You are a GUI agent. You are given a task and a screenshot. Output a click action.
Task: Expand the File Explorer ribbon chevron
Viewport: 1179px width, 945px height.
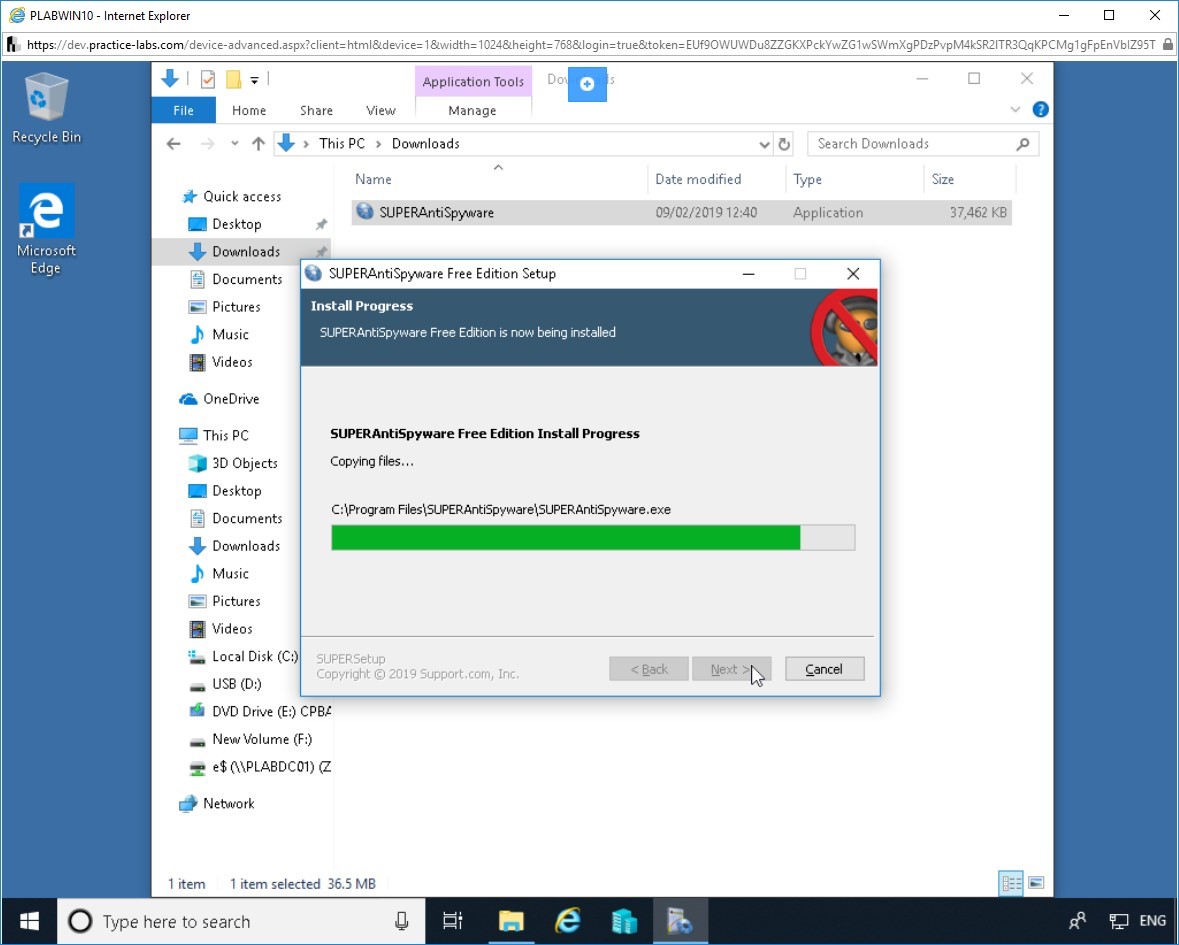pyautogui.click(x=1015, y=110)
